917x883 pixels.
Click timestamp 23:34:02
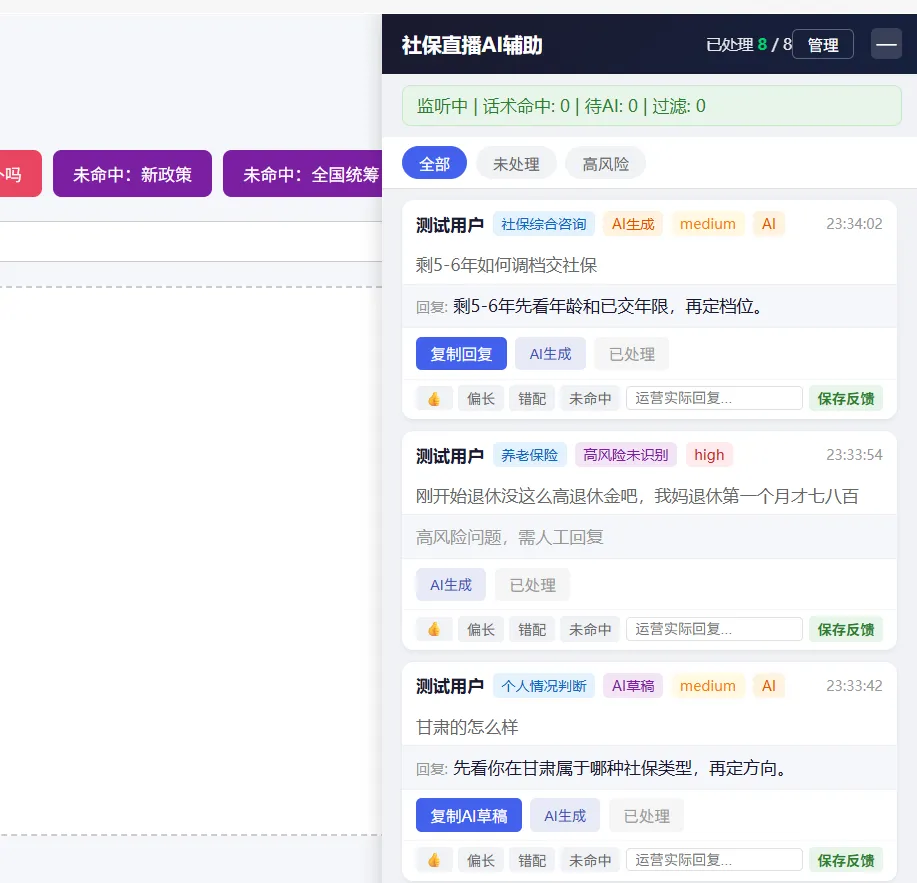click(x=854, y=224)
